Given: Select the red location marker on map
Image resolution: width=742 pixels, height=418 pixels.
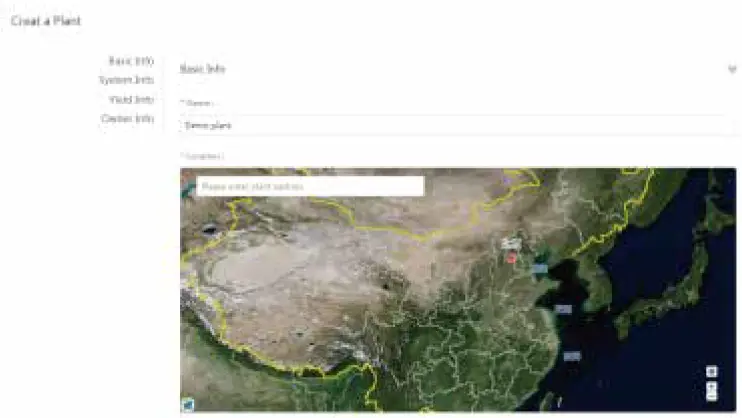Looking at the screenshot, I should pyautogui.click(x=511, y=258).
